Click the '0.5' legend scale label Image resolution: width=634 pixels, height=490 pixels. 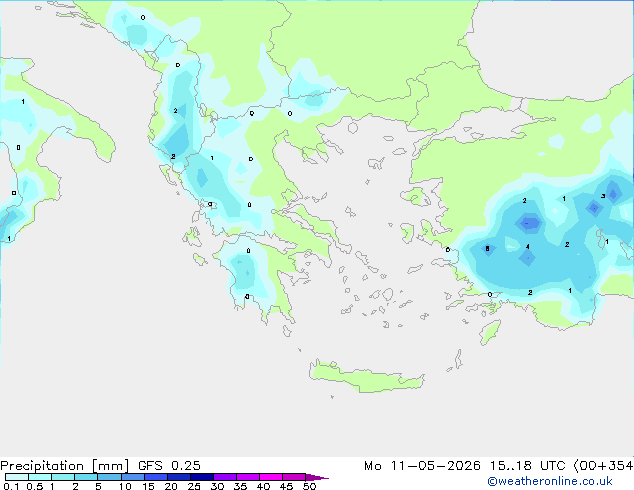tap(35, 486)
